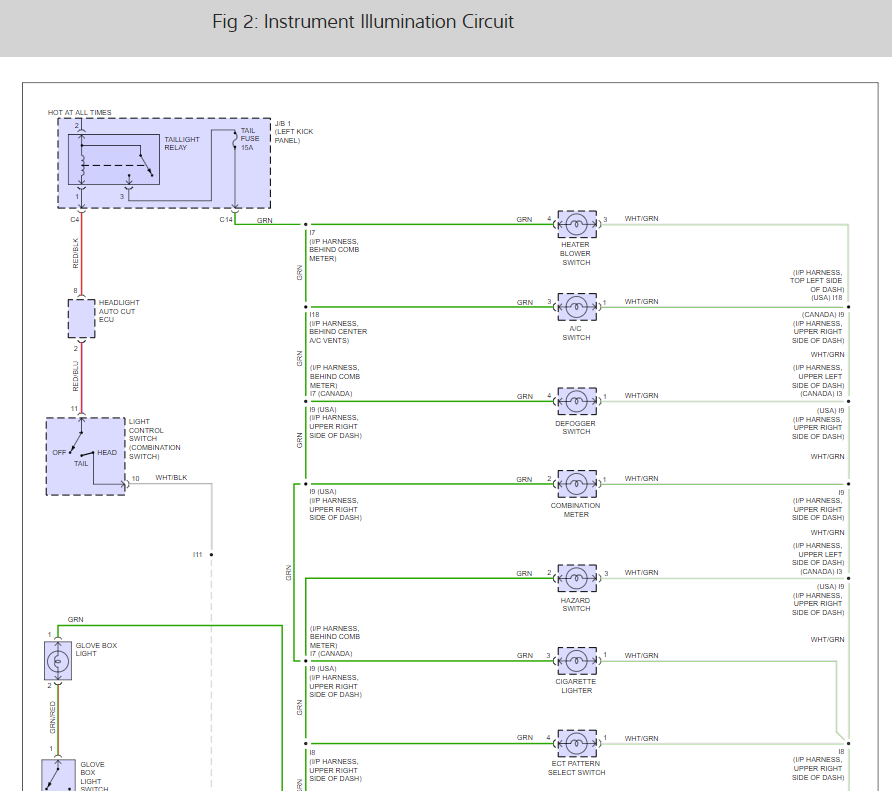Select the RED/BLK vertical wire label
This screenshot has height=808, width=892.
tap(75, 251)
